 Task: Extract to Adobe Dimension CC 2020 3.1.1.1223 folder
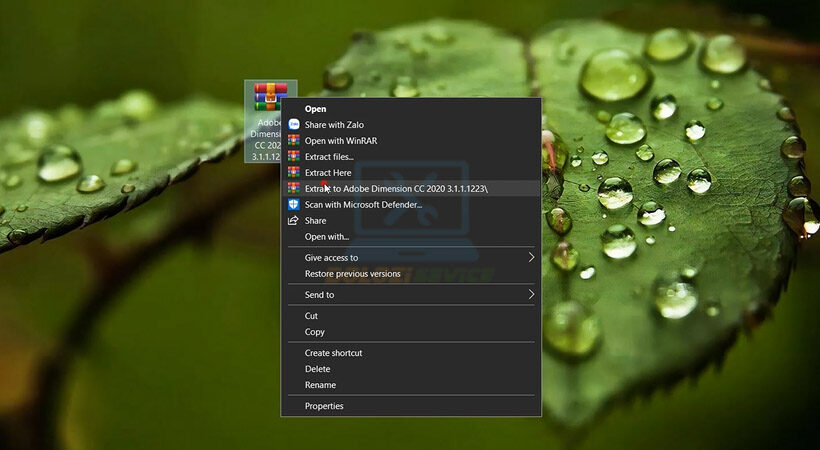coord(411,188)
